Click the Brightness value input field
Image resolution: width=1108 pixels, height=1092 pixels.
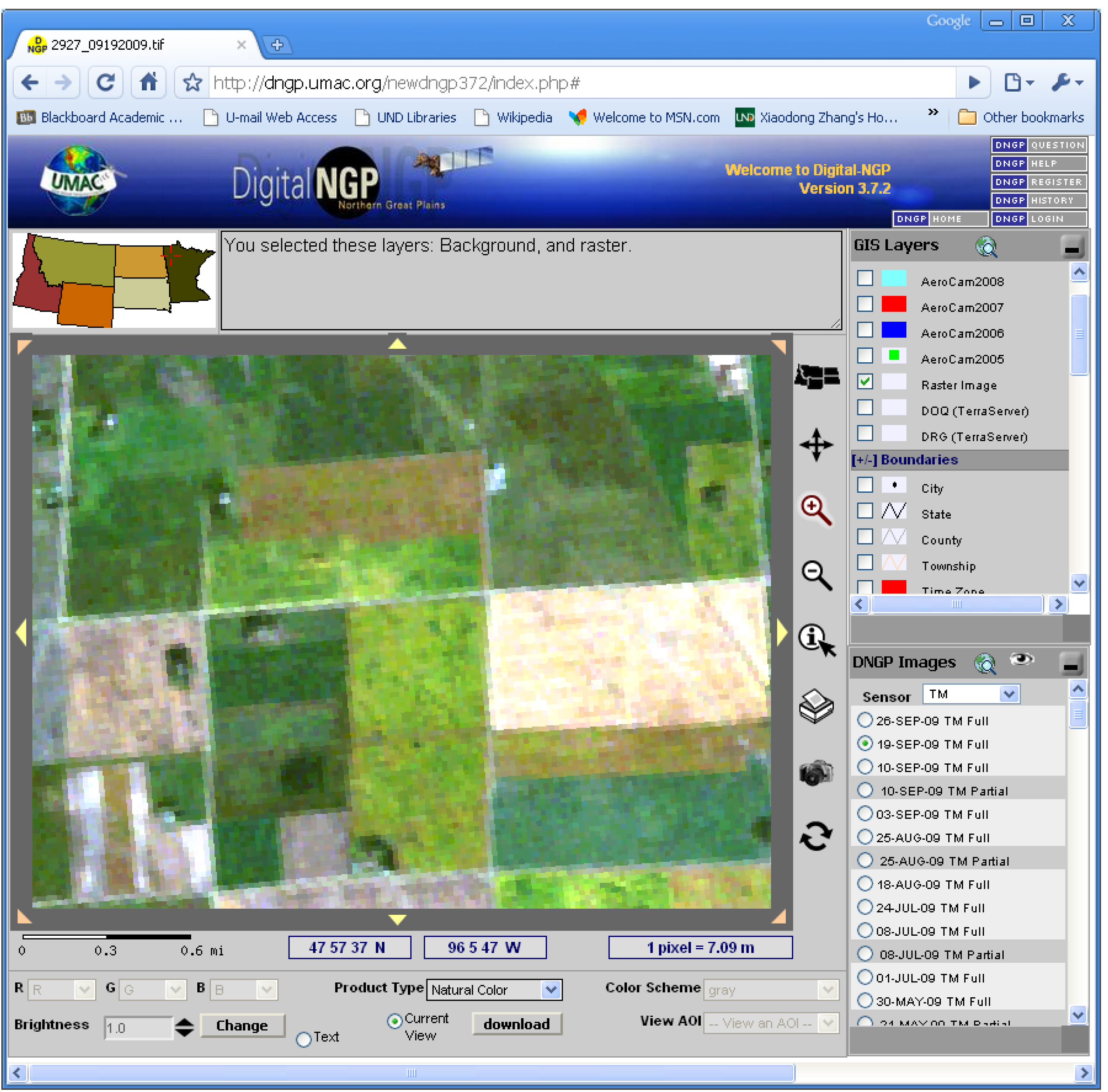(138, 1028)
